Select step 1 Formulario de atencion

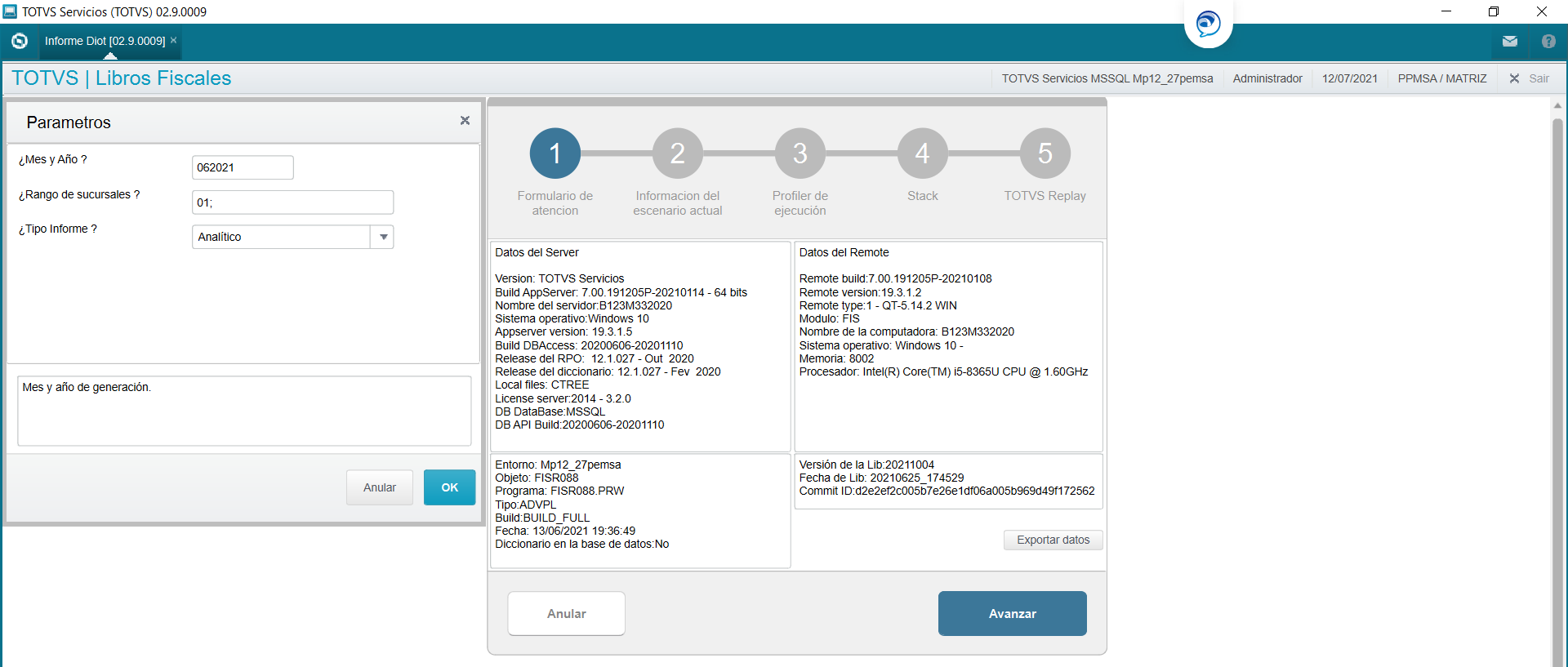(x=555, y=153)
